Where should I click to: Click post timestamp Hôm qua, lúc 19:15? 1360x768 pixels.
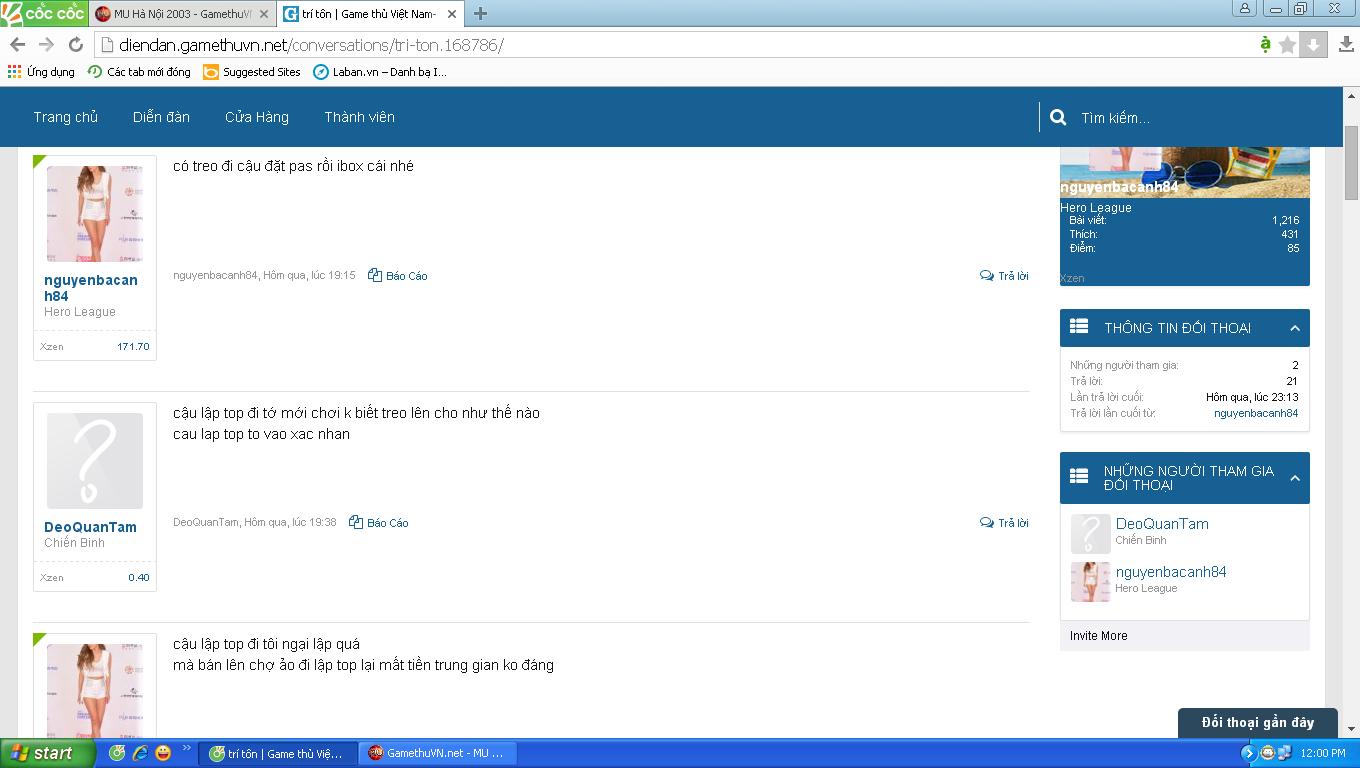point(309,276)
